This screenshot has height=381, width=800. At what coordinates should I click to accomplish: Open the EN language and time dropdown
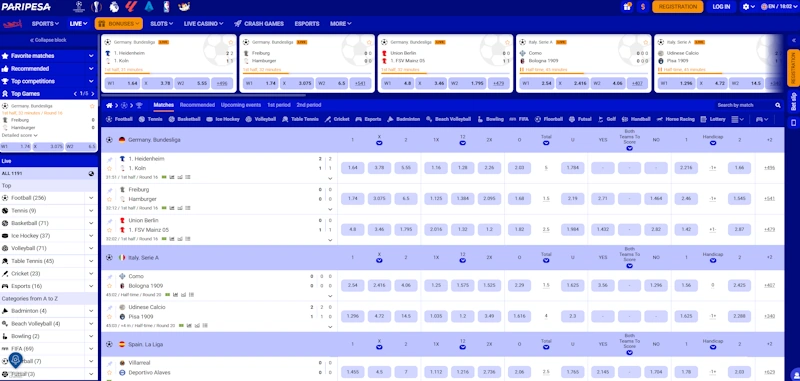coord(779,7)
